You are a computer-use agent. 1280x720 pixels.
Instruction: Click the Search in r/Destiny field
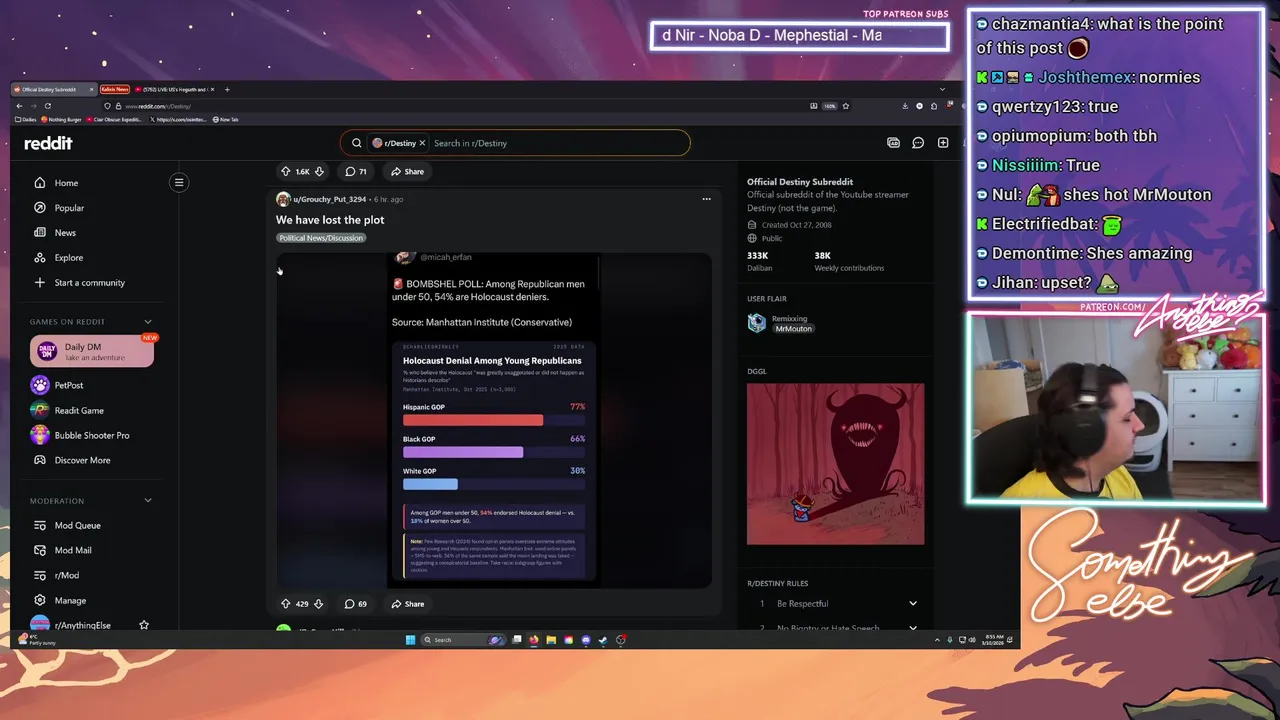point(560,143)
